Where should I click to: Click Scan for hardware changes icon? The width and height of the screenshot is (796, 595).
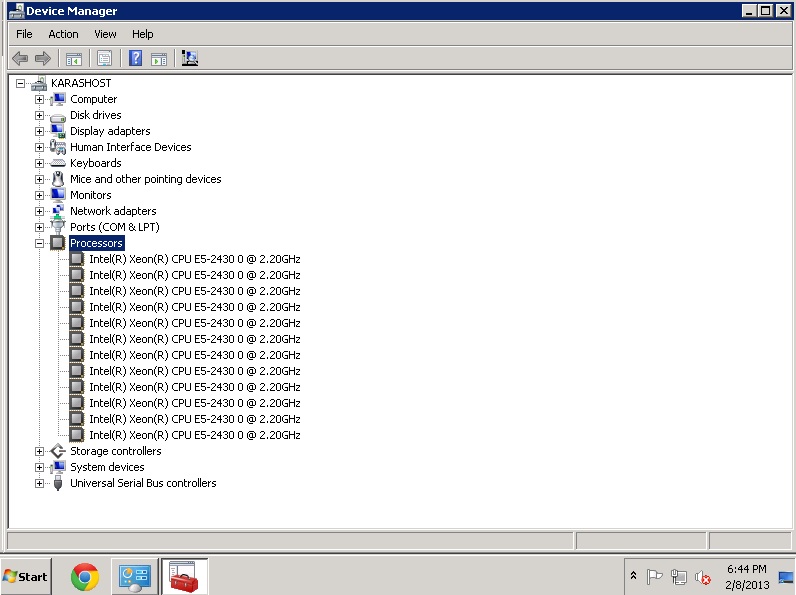(189, 59)
